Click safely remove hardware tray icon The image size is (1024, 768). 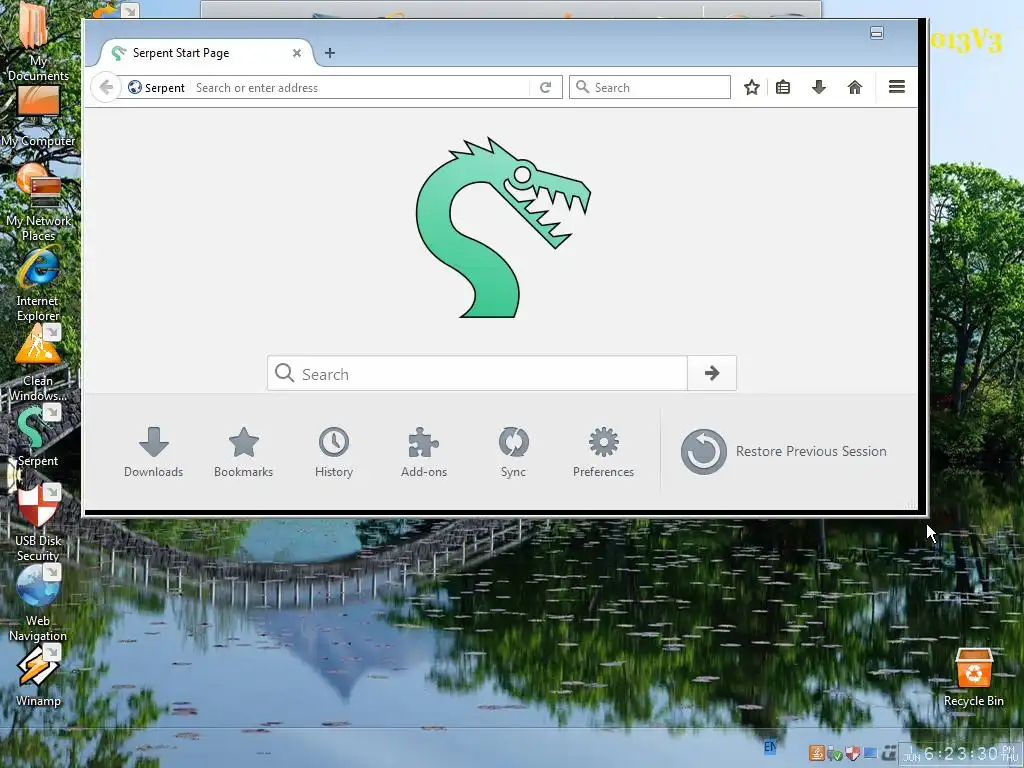(x=834, y=754)
